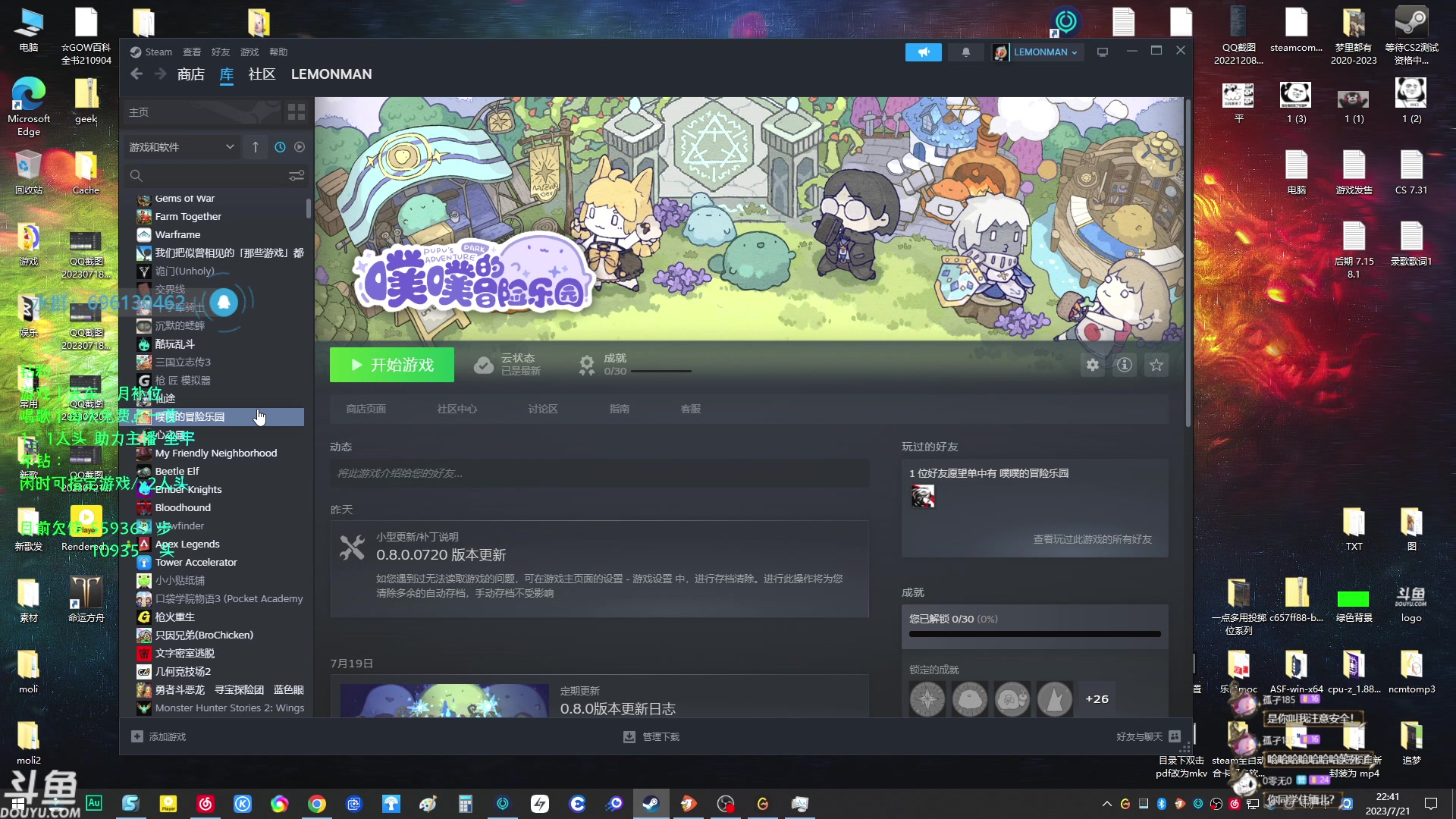Click friend avatar under 玩过的好友
1456x819 pixels.
pyautogui.click(x=922, y=497)
